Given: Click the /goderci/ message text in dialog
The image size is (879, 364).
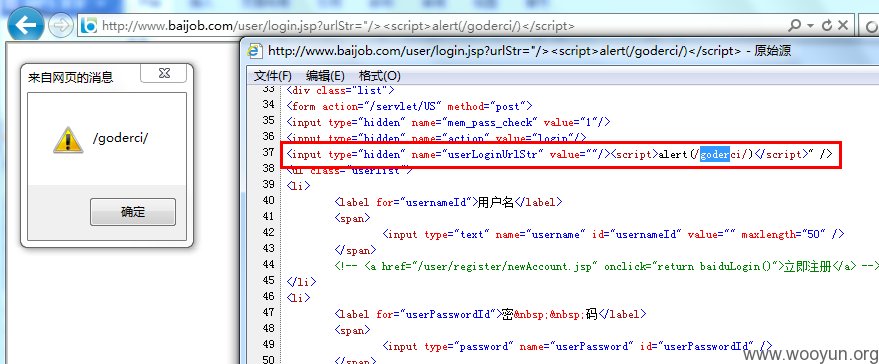Looking at the screenshot, I should point(121,139).
